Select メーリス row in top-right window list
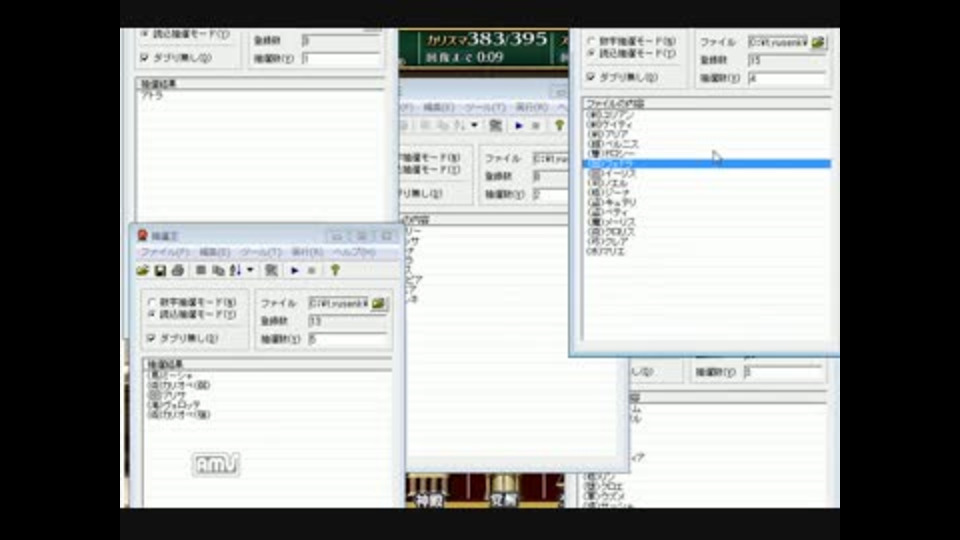Viewport: 960px width, 540px height. pyautogui.click(x=707, y=222)
